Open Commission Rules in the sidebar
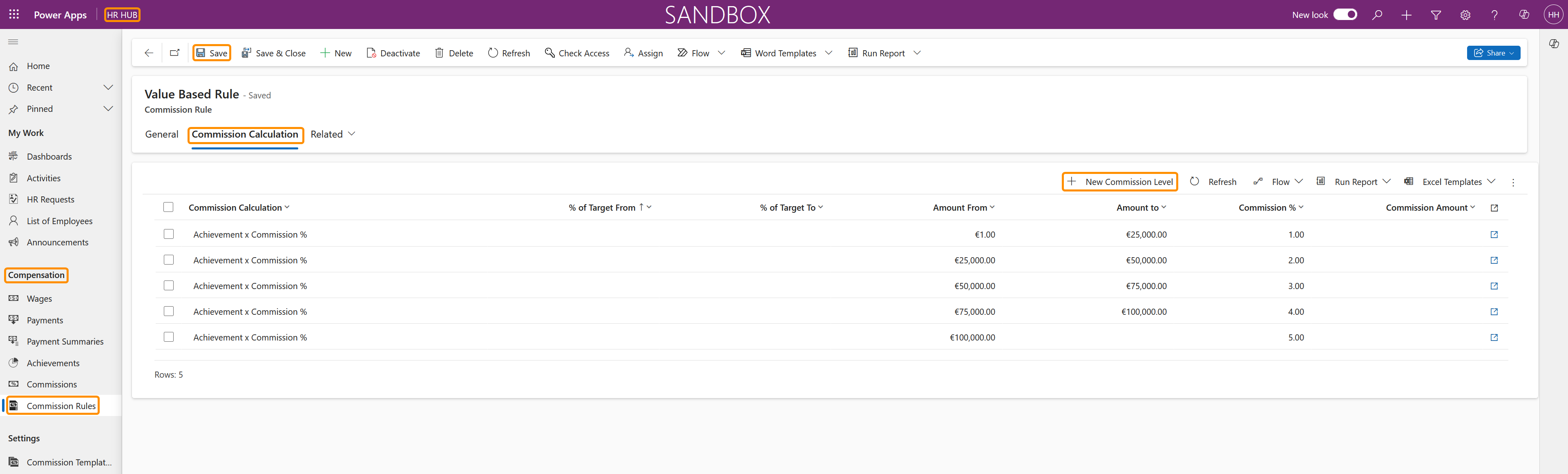The height and width of the screenshot is (474, 1568). pos(61,406)
